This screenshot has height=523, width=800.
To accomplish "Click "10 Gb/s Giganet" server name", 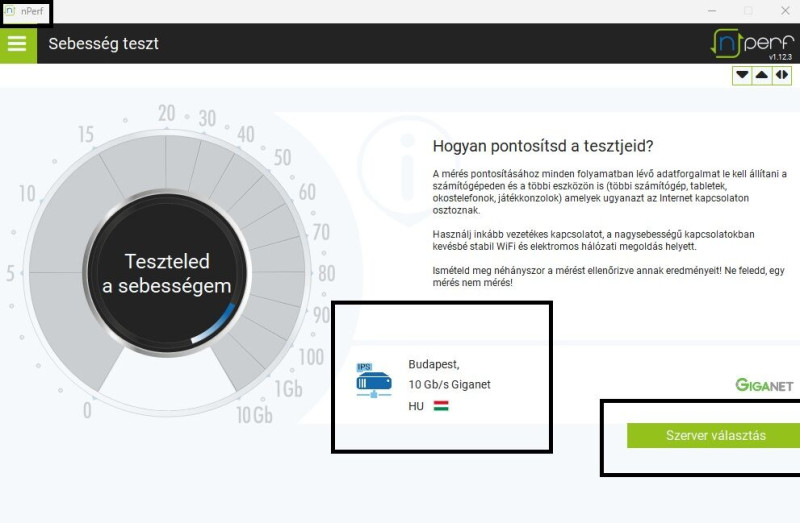I will click(x=449, y=385).
